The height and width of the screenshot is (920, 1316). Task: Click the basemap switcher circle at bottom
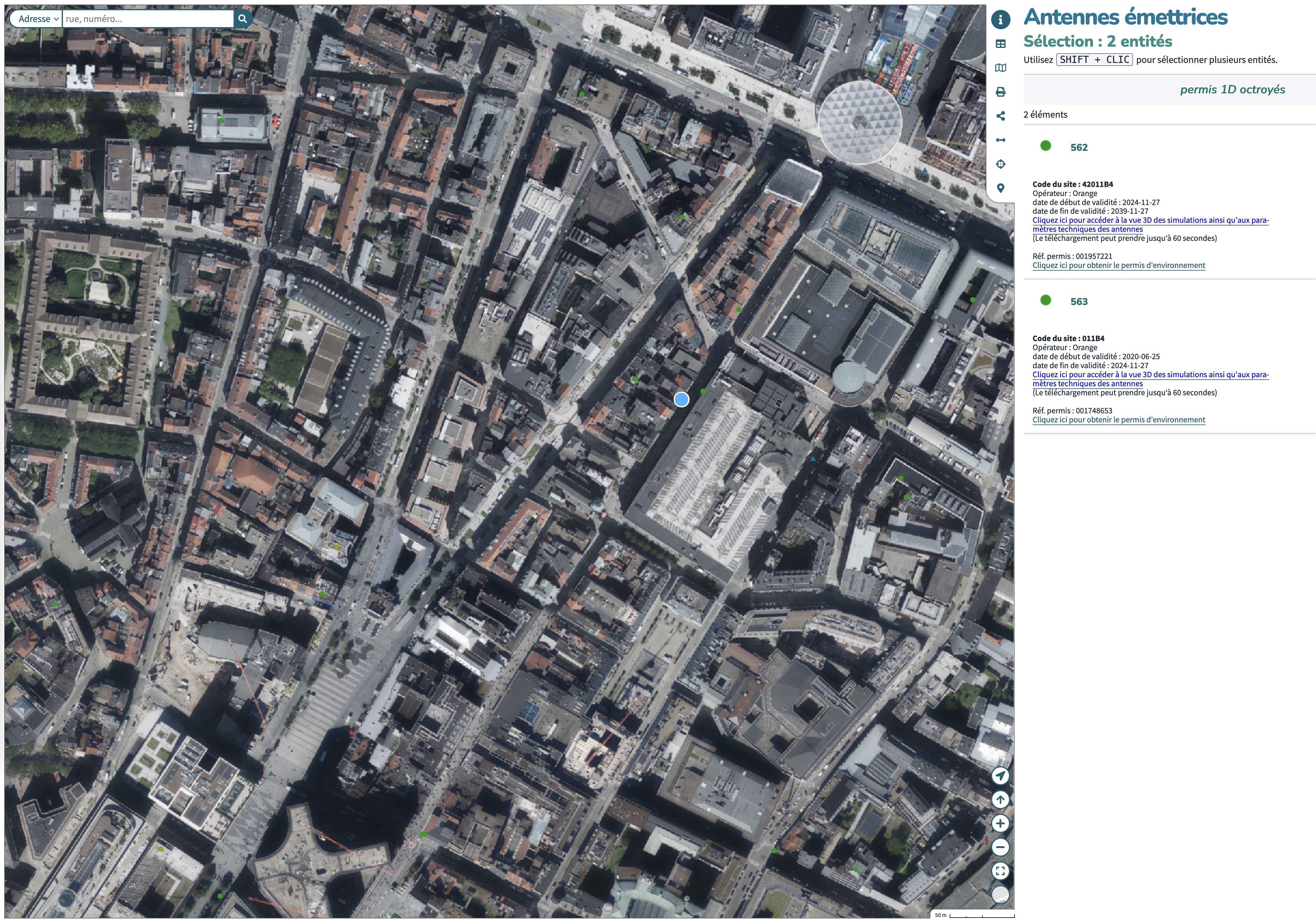tap(1000, 895)
